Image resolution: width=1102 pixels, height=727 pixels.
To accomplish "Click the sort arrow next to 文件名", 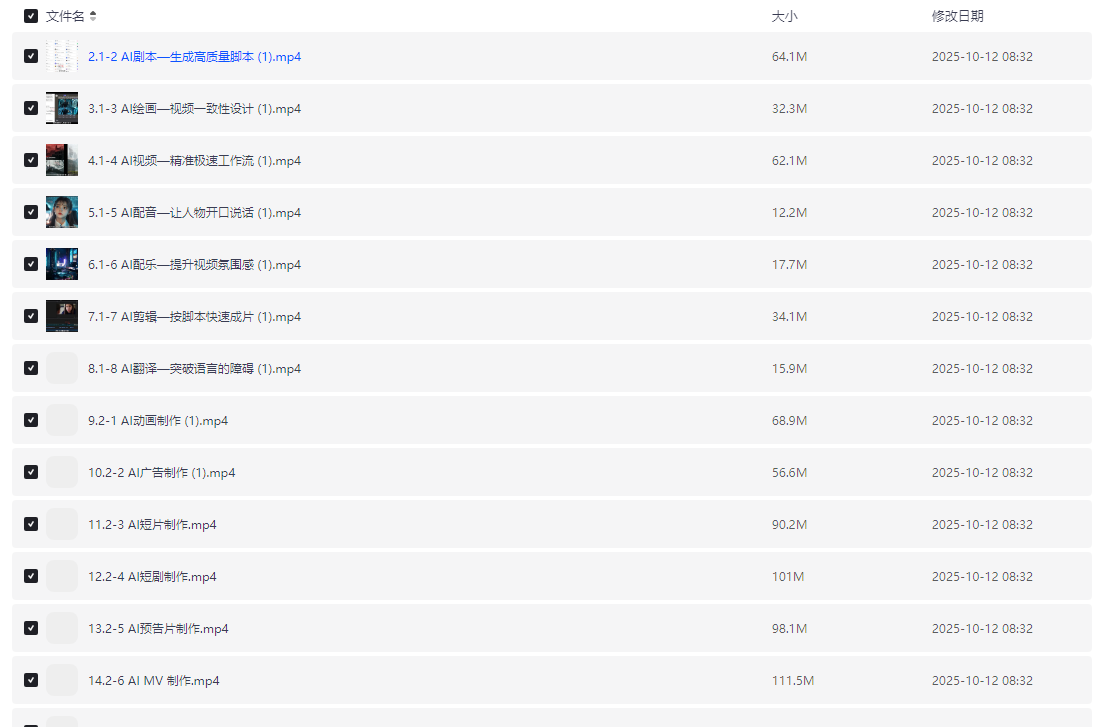I will pyautogui.click(x=93, y=16).
